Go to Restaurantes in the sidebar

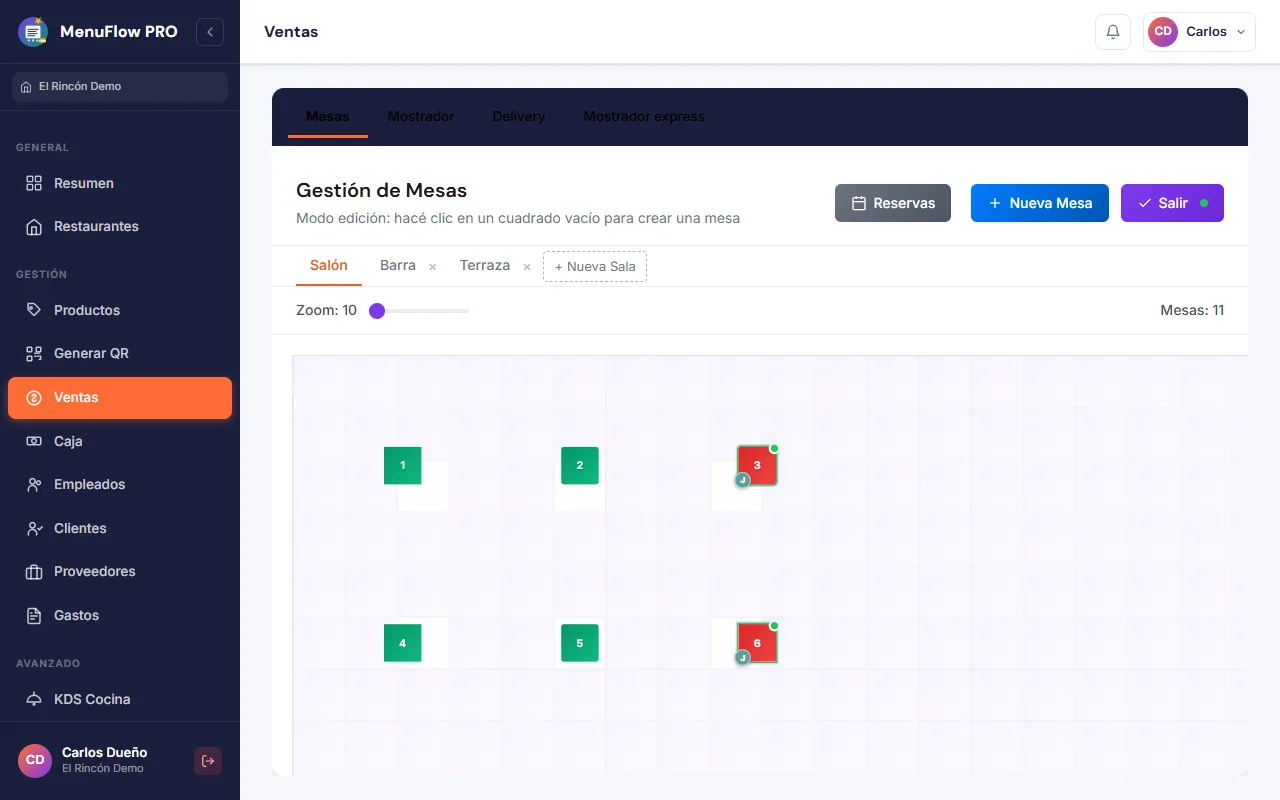120,226
